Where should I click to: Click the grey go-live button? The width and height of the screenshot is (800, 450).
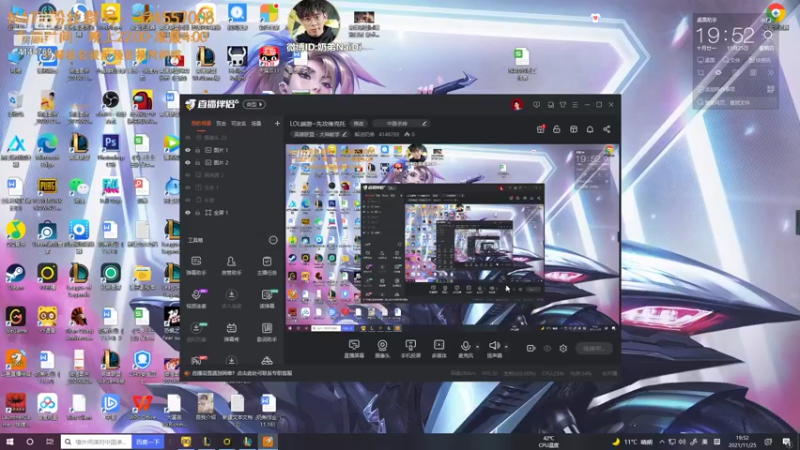[594, 348]
